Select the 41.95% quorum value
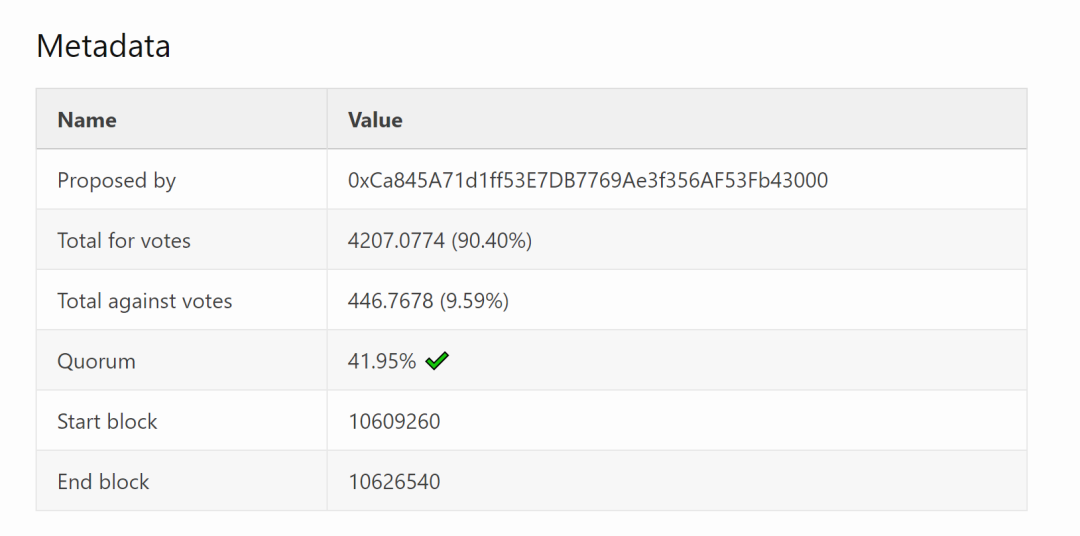The width and height of the screenshot is (1080, 536). coord(382,361)
